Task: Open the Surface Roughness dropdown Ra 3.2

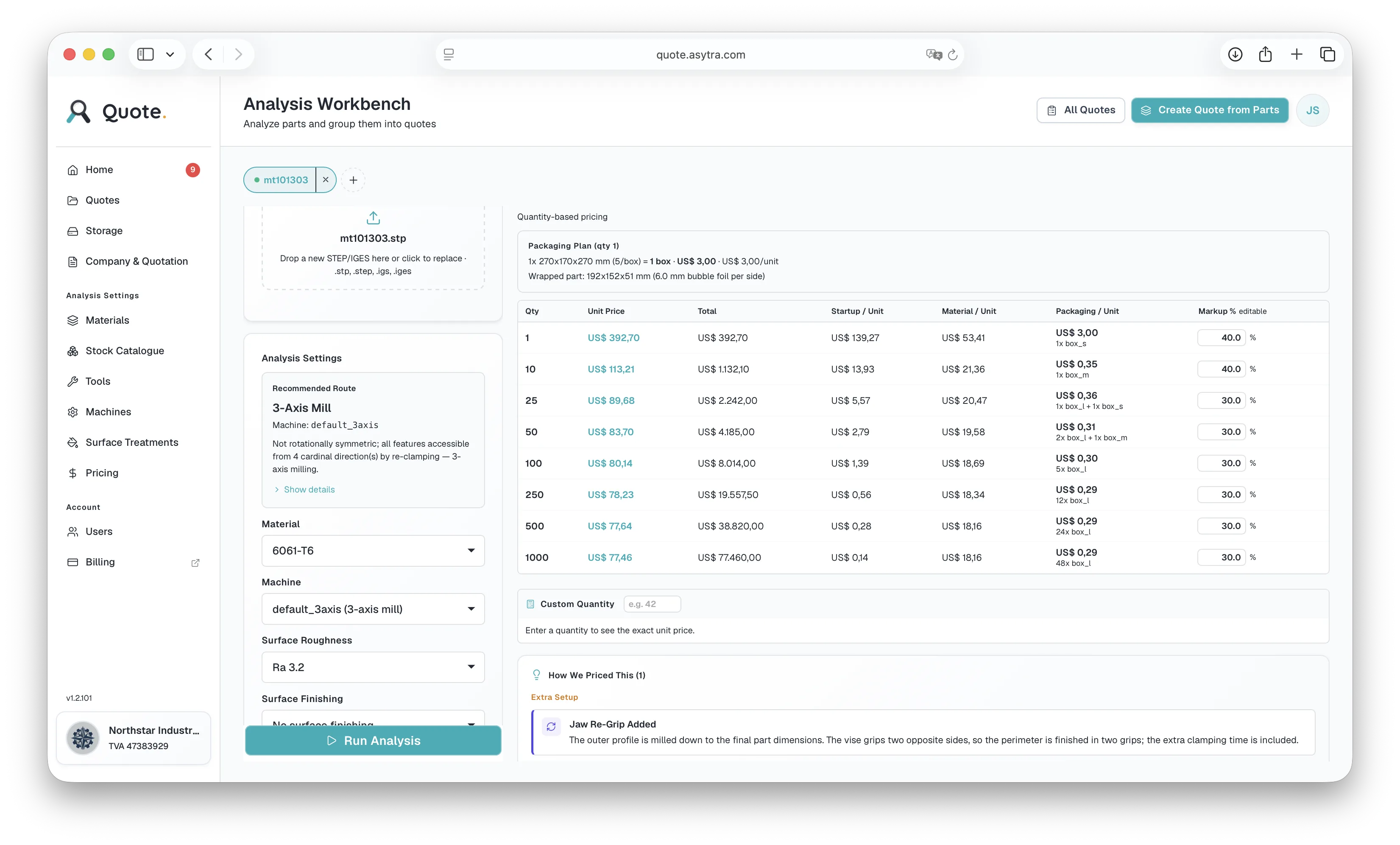Action: click(373, 667)
